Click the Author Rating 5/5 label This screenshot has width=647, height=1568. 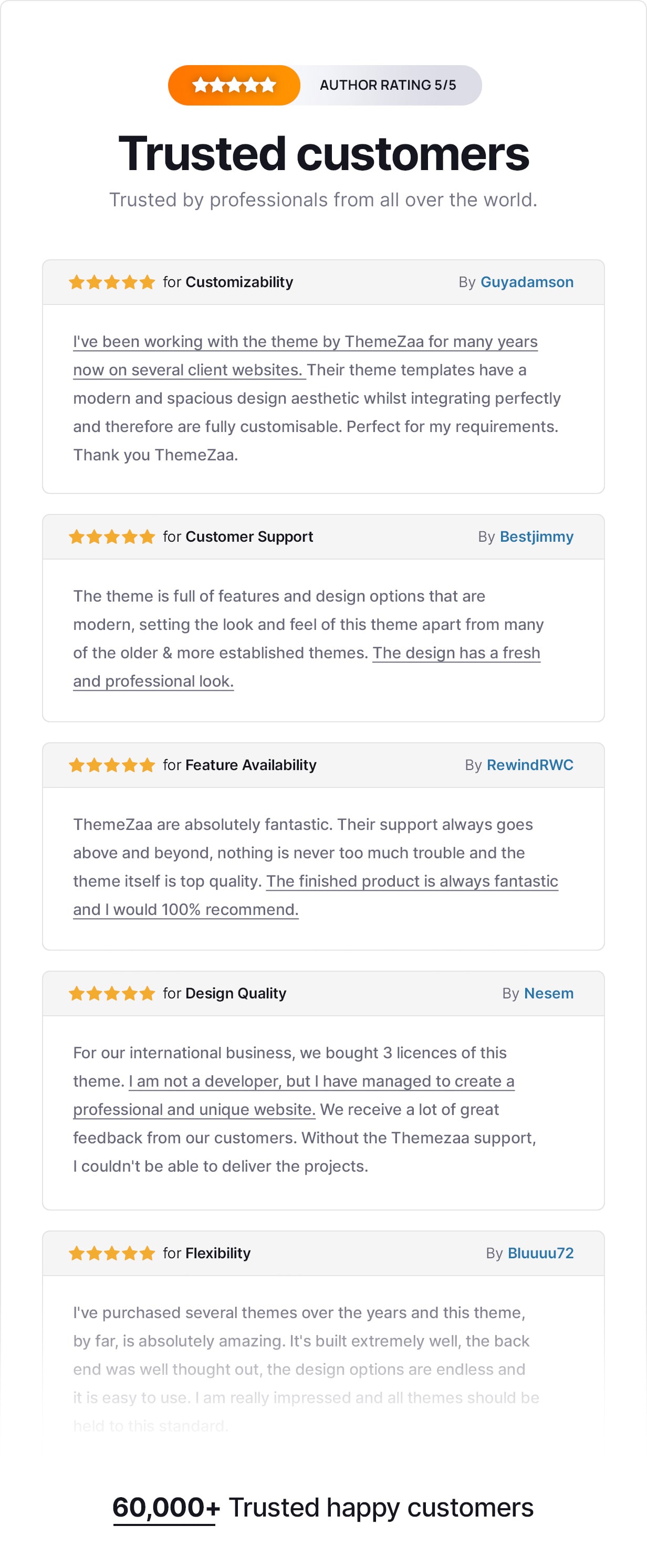tap(388, 85)
